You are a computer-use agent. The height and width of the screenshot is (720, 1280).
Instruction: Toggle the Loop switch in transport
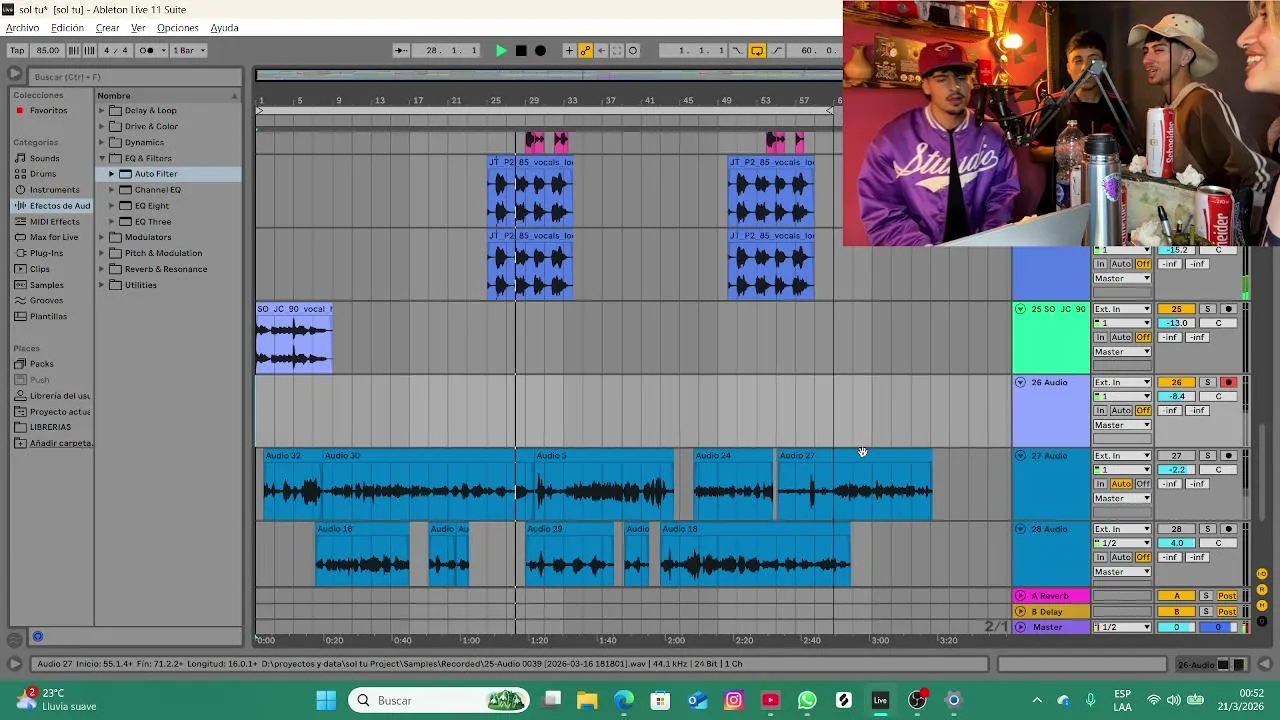[x=757, y=50]
